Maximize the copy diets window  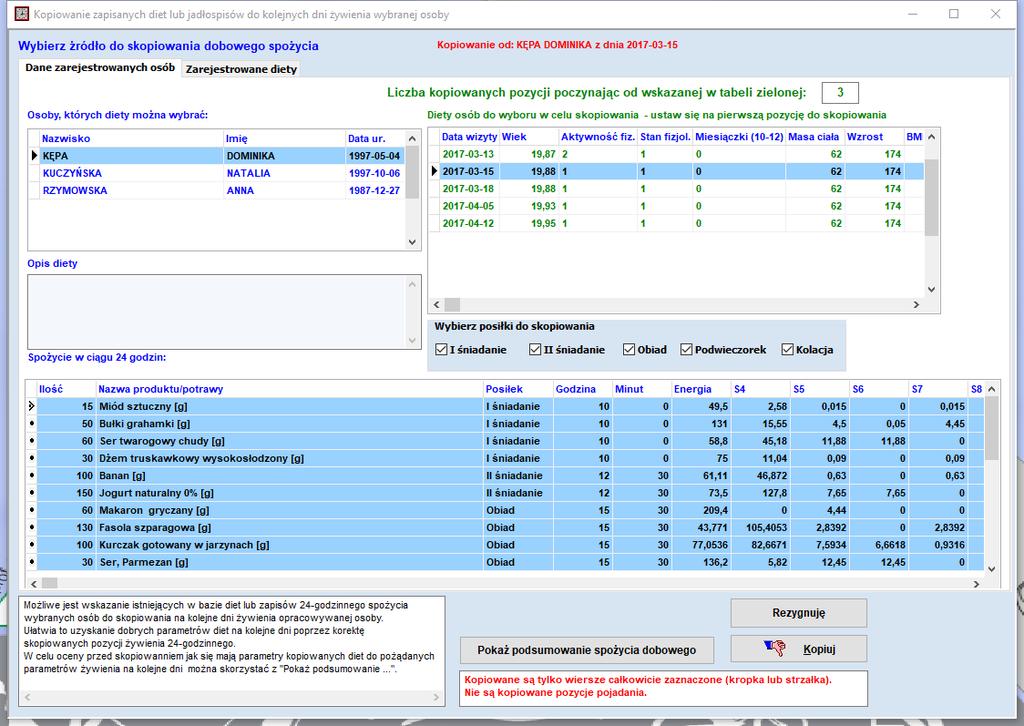click(x=954, y=14)
